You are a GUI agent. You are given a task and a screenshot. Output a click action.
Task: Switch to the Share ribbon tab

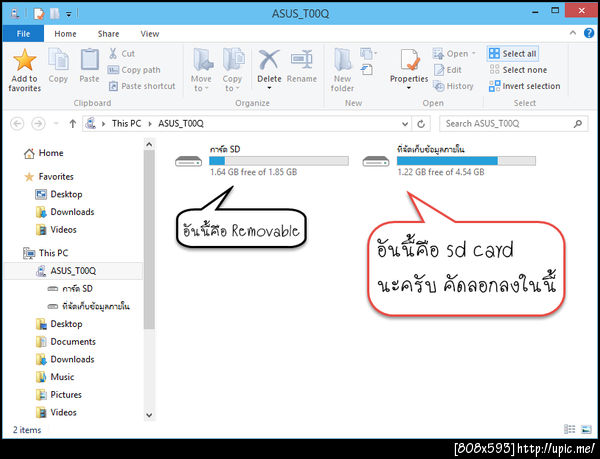108,34
